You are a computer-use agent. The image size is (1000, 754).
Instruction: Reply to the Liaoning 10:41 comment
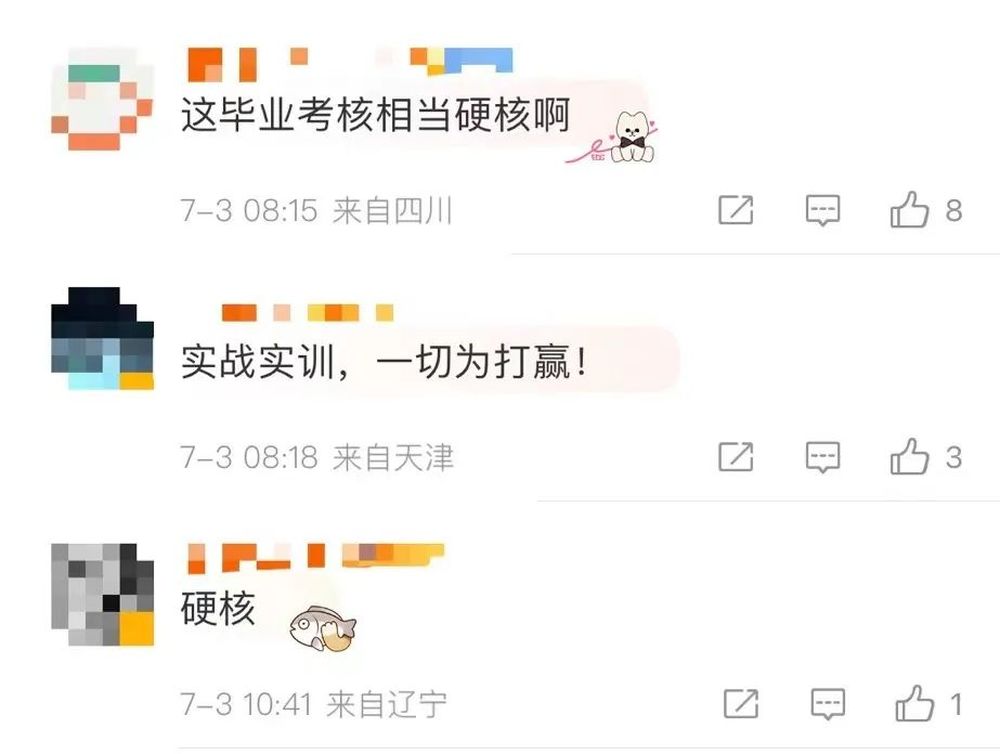pyautogui.click(x=828, y=704)
